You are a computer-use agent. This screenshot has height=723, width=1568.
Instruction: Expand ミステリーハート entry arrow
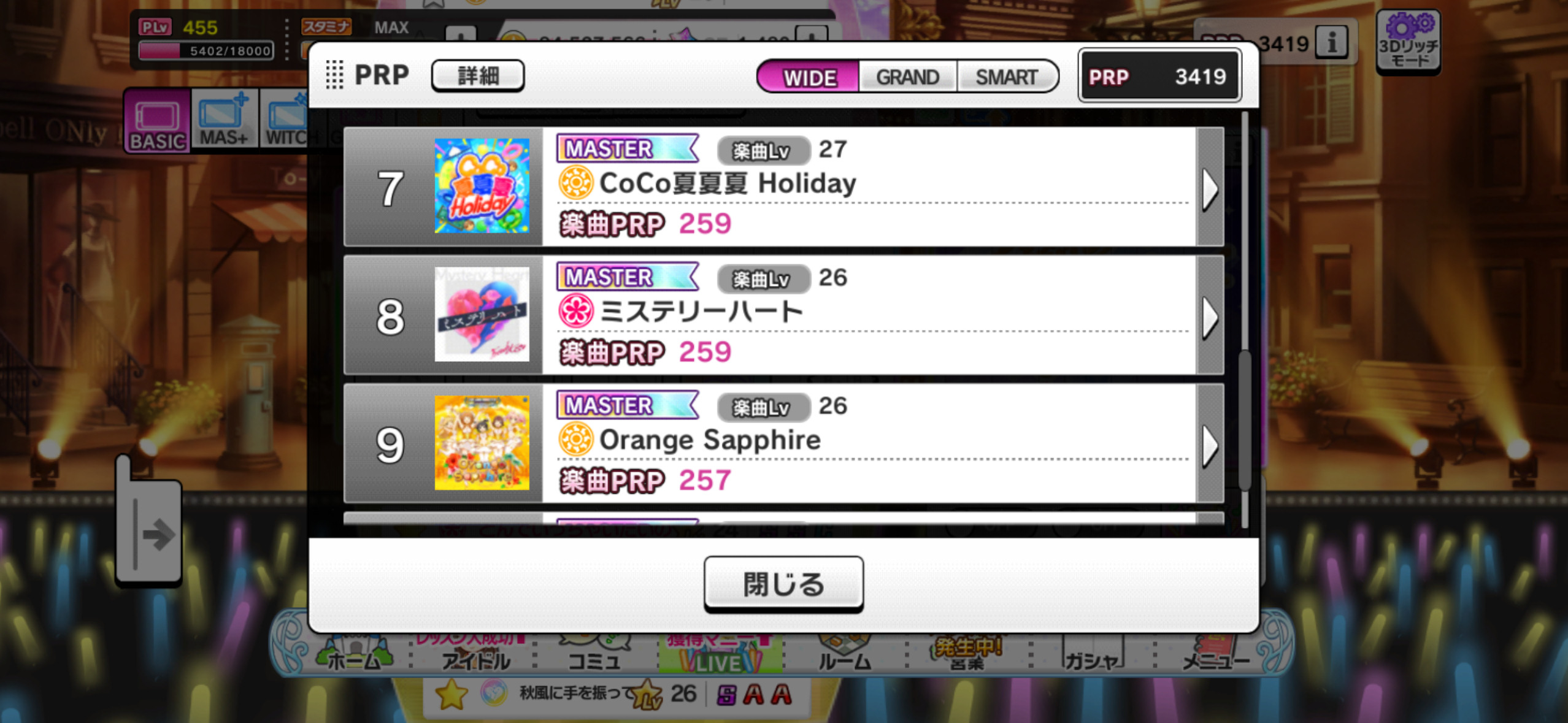pyautogui.click(x=1210, y=315)
